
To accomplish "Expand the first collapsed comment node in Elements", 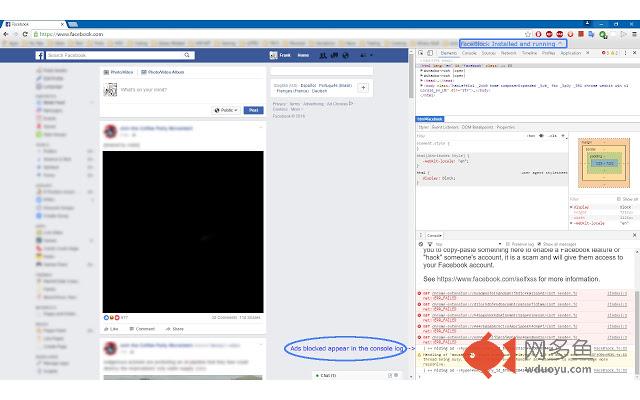I will tap(422, 70).
